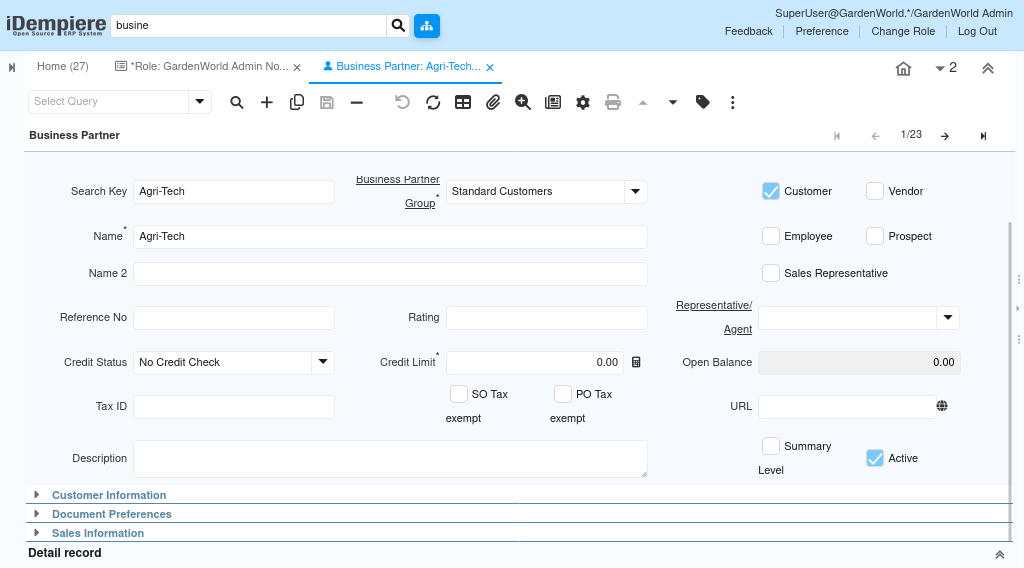Expand the left side panel arrow
The height and width of the screenshot is (568, 1024).
pos(12,67)
